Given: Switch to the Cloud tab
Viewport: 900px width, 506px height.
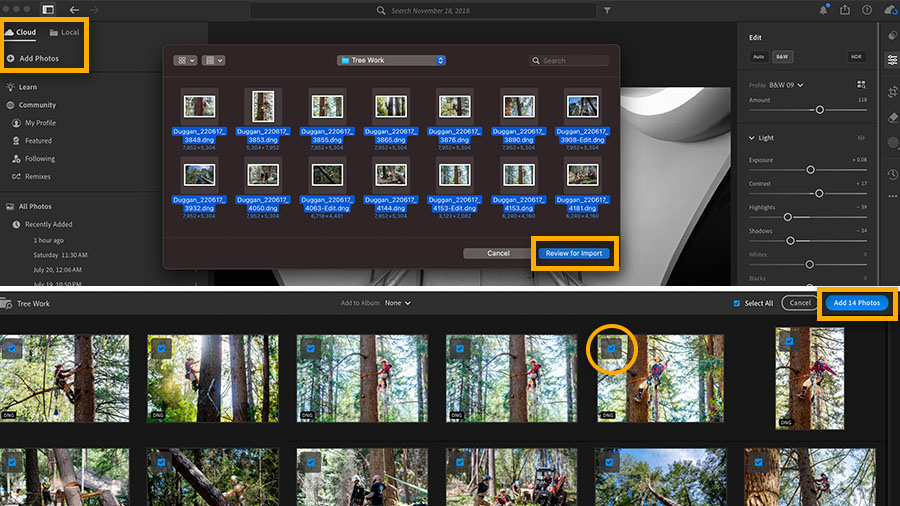Looking at the screenshot, I should click(x=21, y=32).
